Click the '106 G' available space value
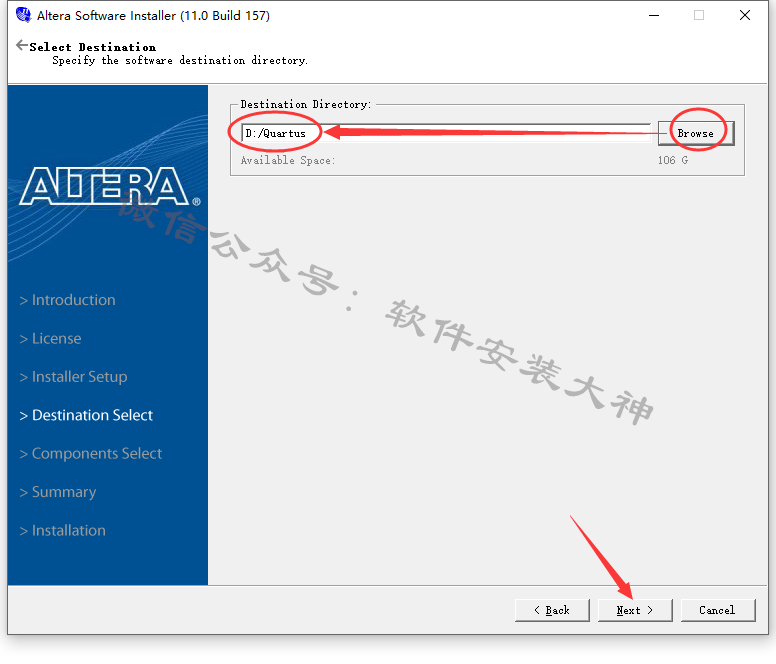Viewport: 776px width, 664px height. (x=673, y=160)
